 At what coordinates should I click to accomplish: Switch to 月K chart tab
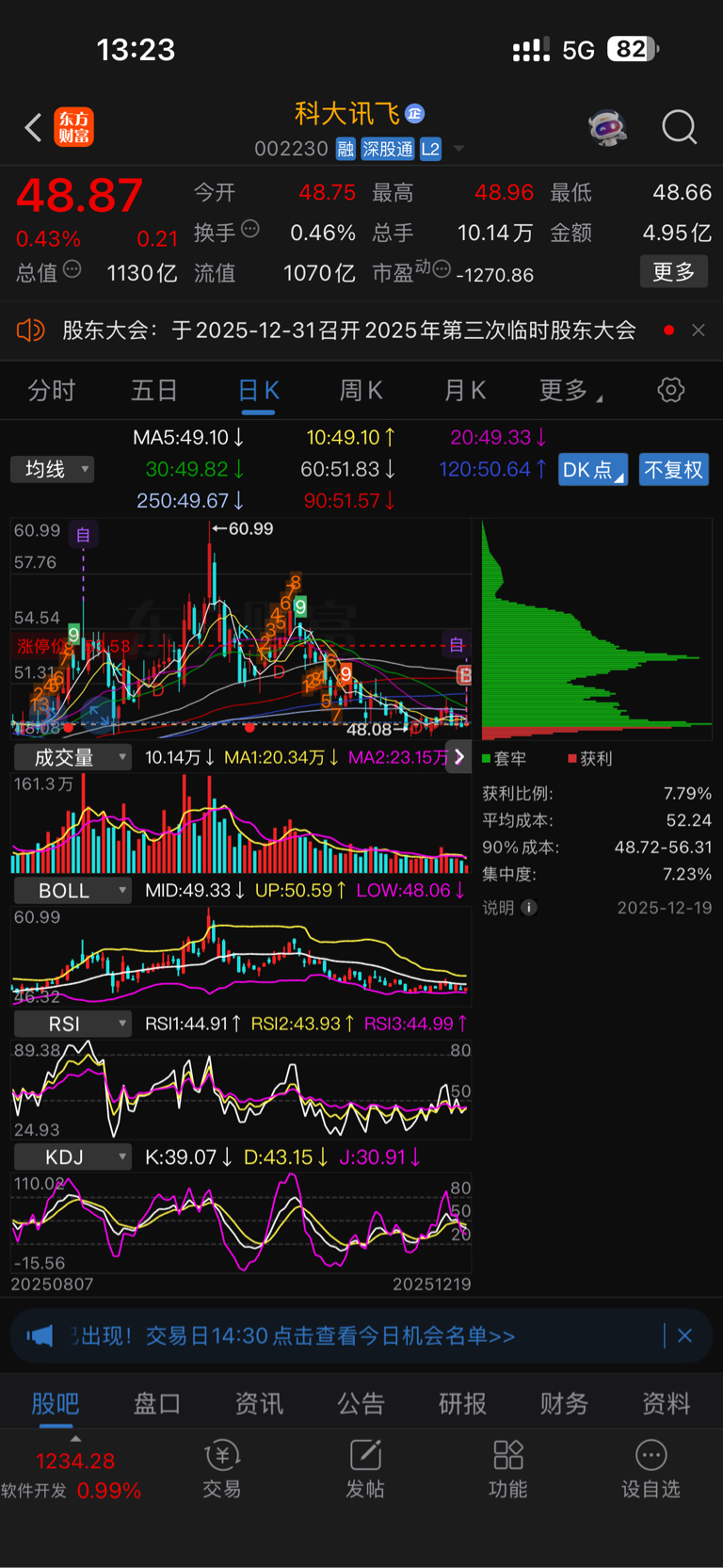464,391
